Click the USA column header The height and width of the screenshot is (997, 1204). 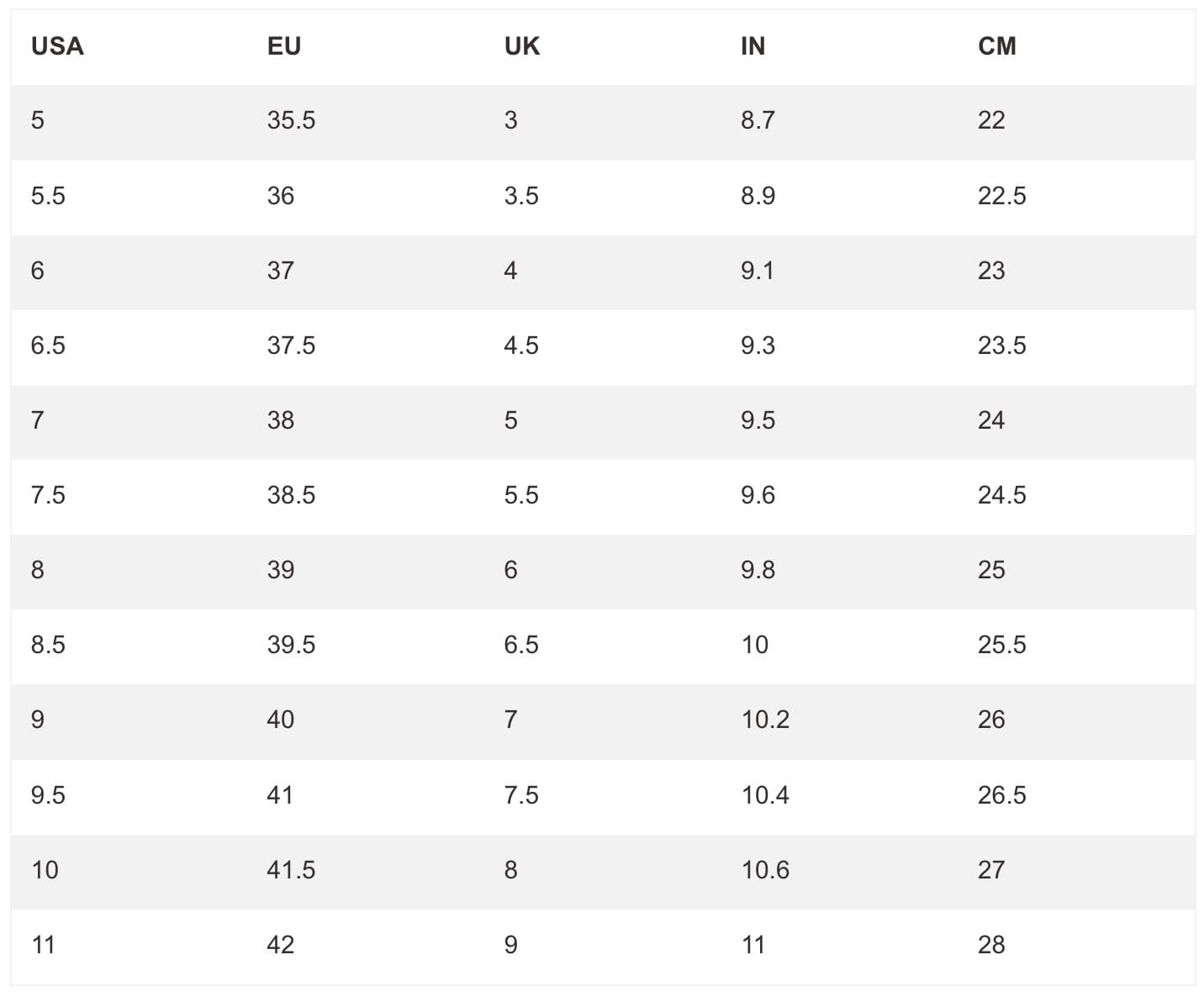click(57, 46)
